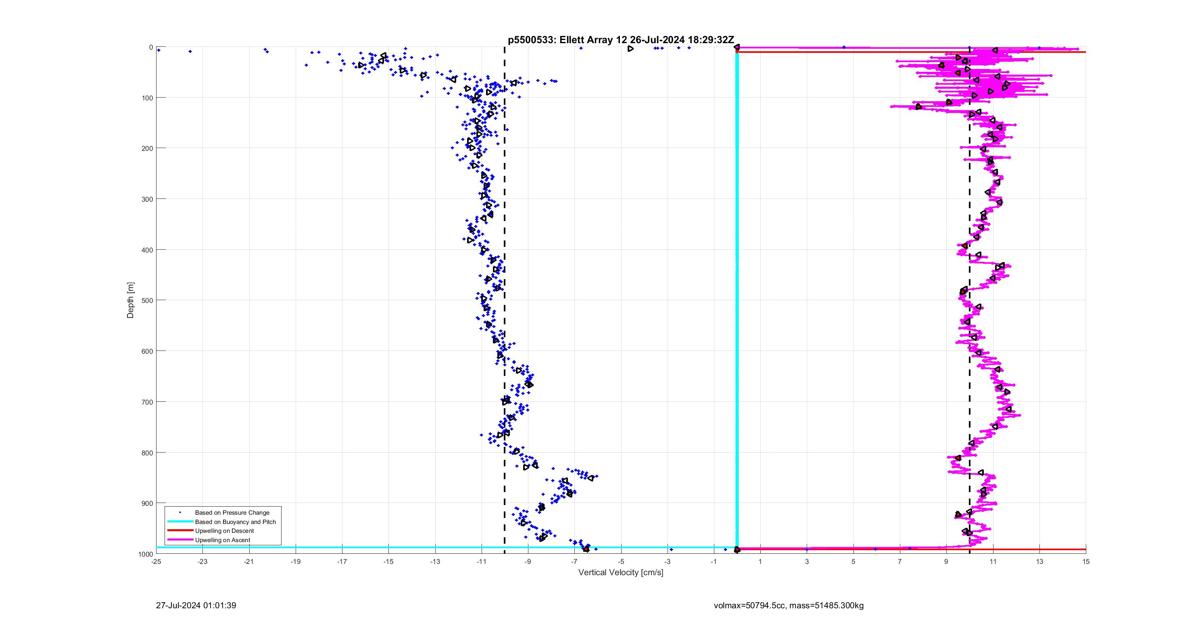1200x622 pixels.
Task: Click the positive velocity tick label 9
Action: coord(946,562)
